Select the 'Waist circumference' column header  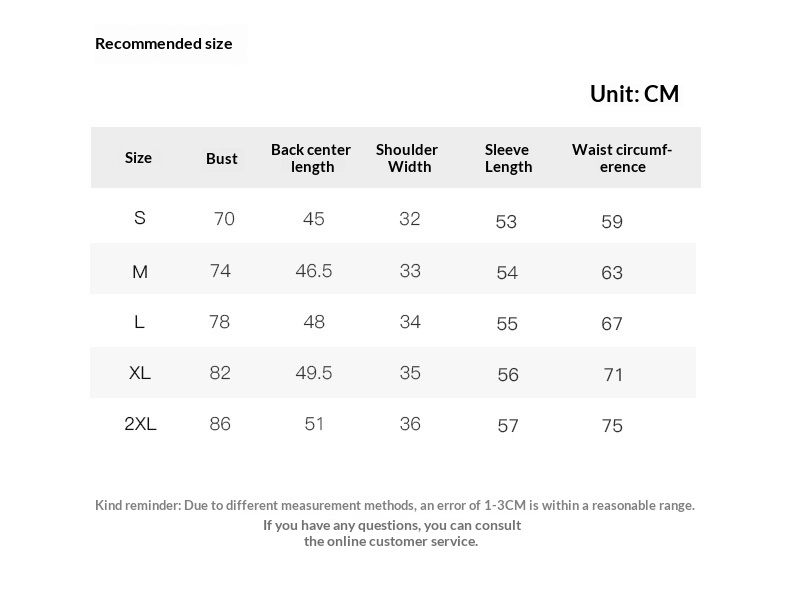click(622, 158)
